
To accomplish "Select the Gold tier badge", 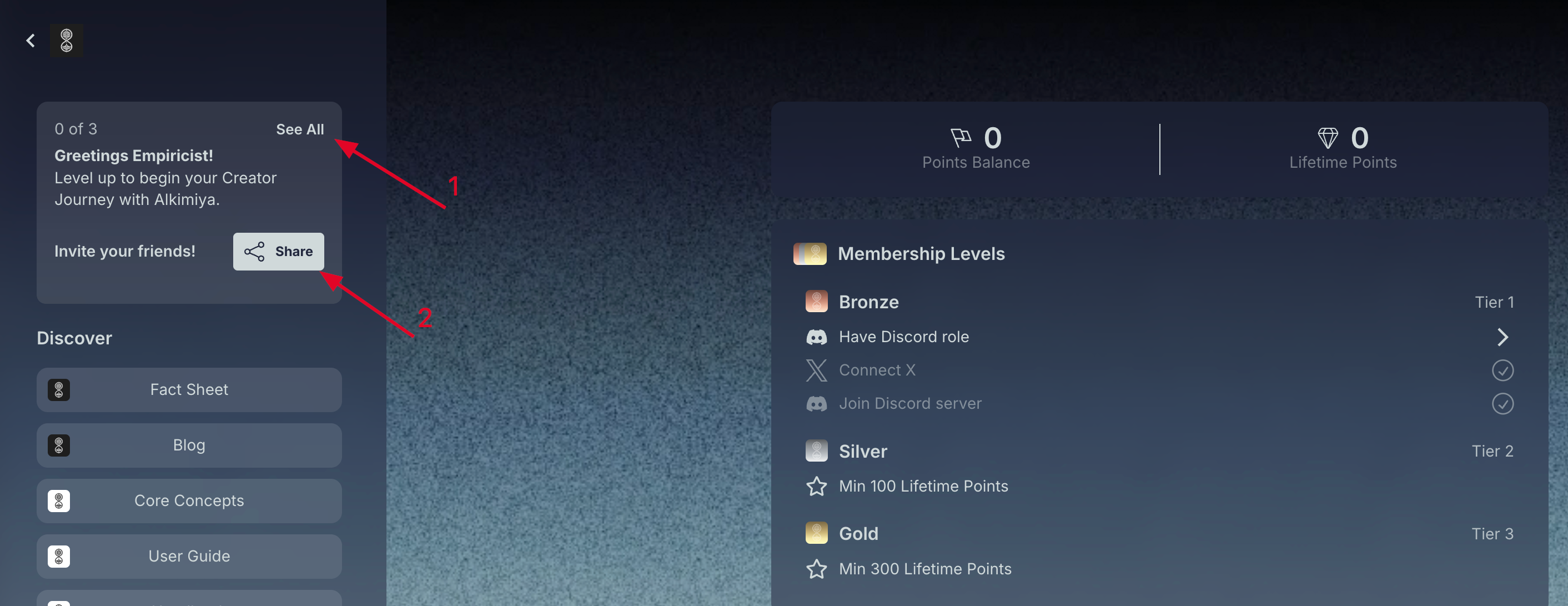I will coord(816,533).
